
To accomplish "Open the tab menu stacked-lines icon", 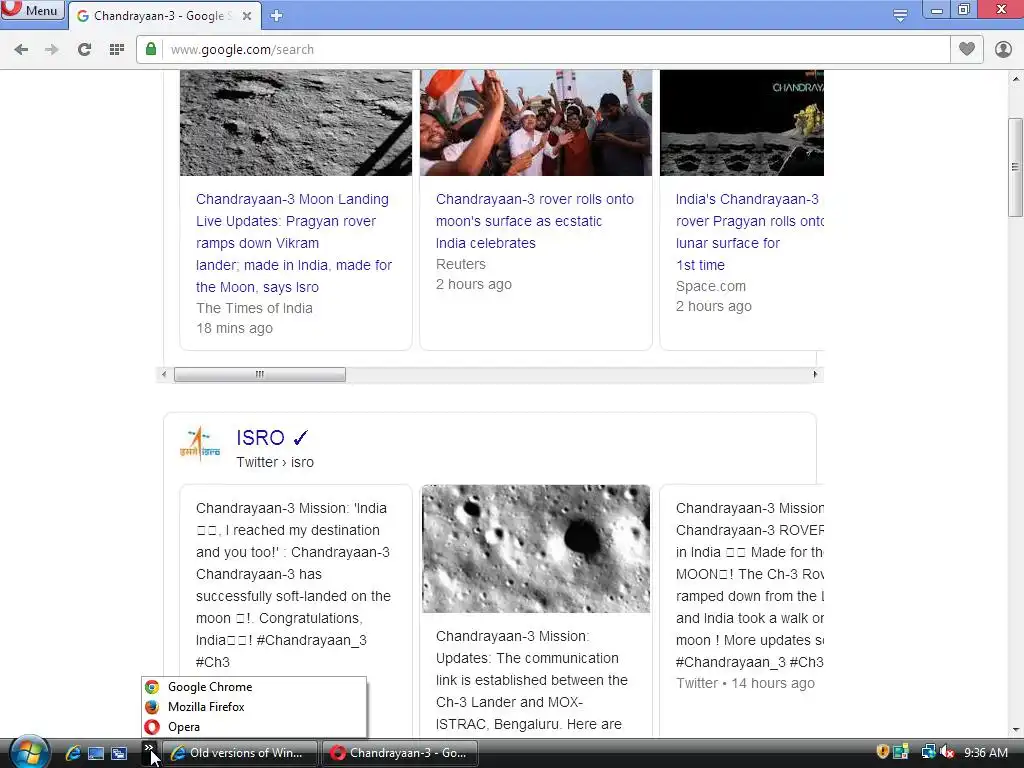I will point(900,15).
